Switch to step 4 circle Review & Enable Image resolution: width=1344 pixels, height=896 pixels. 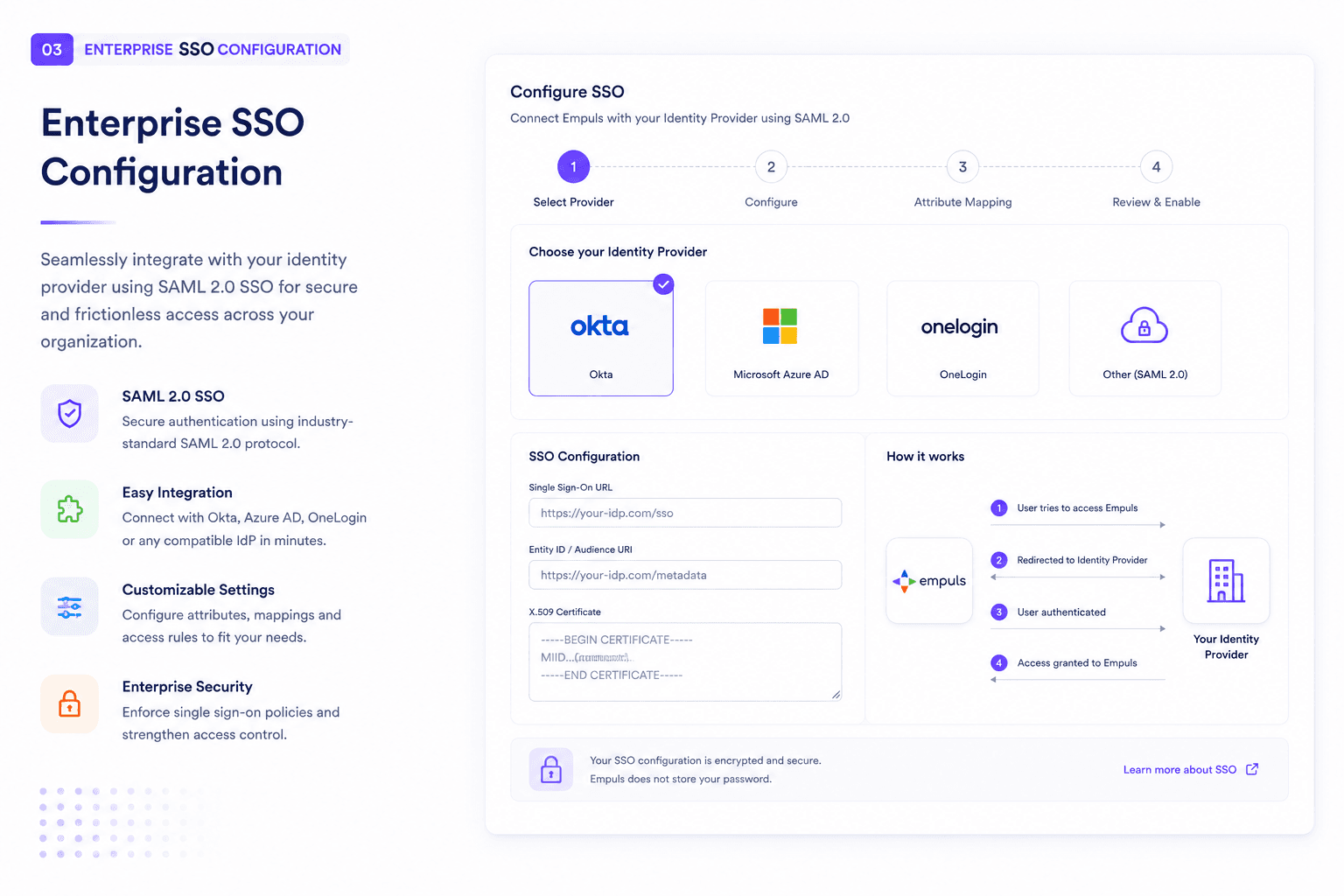tap(1156, 167)
